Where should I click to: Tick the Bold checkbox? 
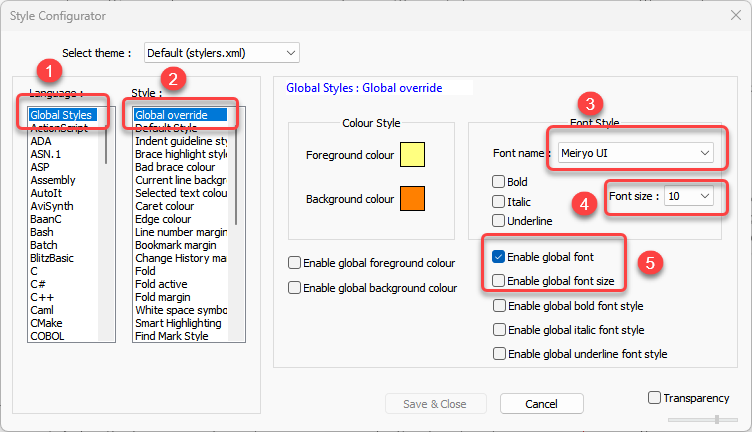(499, 183)
